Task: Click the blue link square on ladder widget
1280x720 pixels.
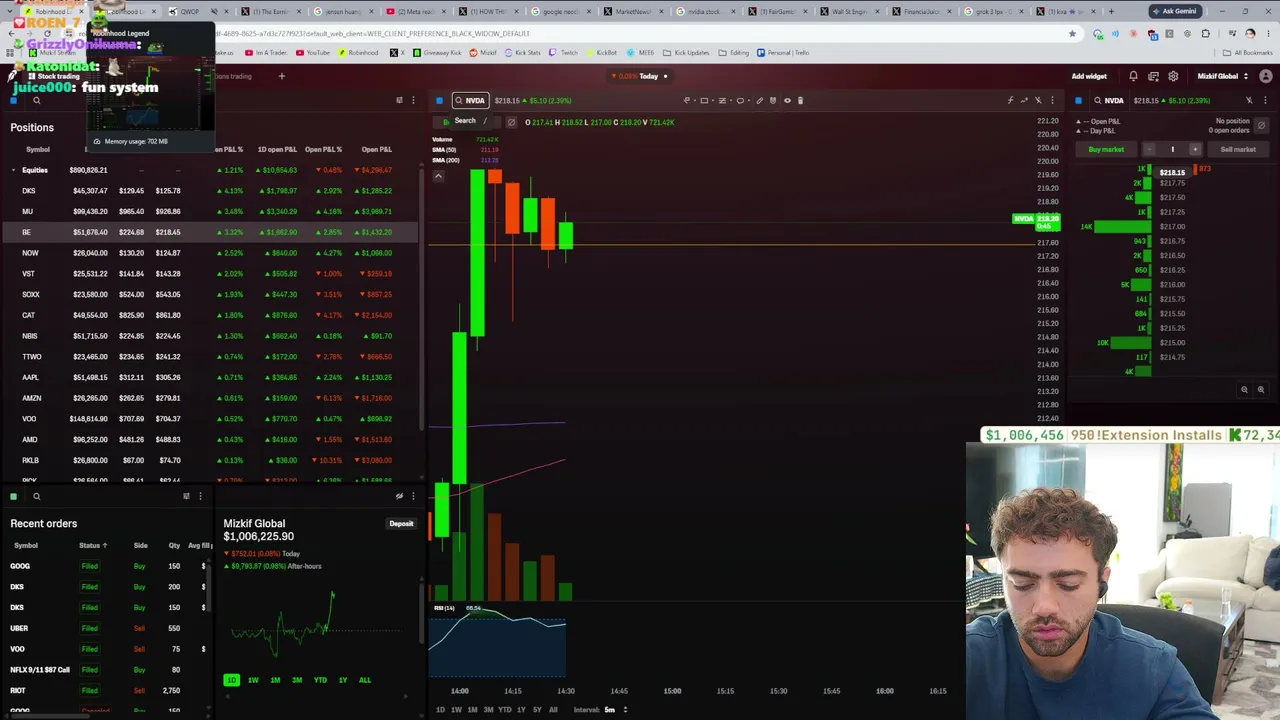Action: point(1078,100)
